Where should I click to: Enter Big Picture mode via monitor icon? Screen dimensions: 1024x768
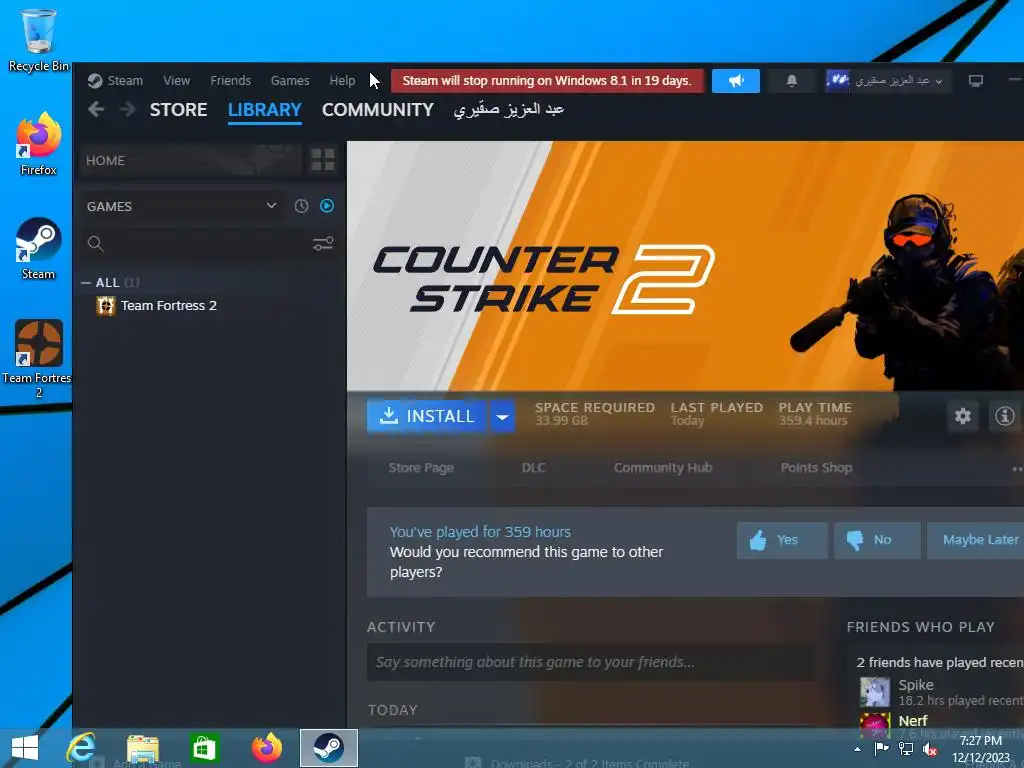pos(976,81)
